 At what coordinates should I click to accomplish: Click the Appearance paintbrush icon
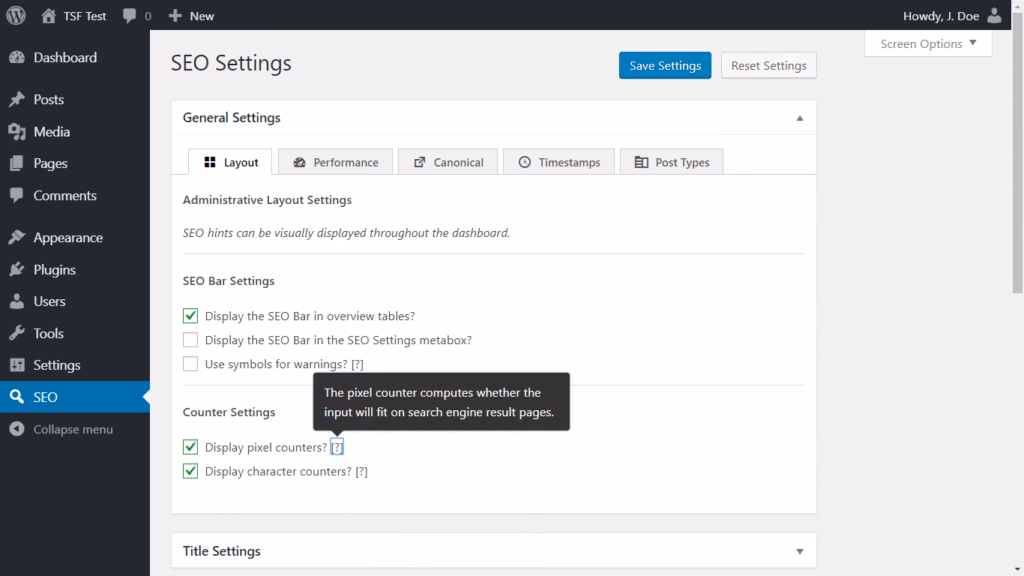coord(21,237)
